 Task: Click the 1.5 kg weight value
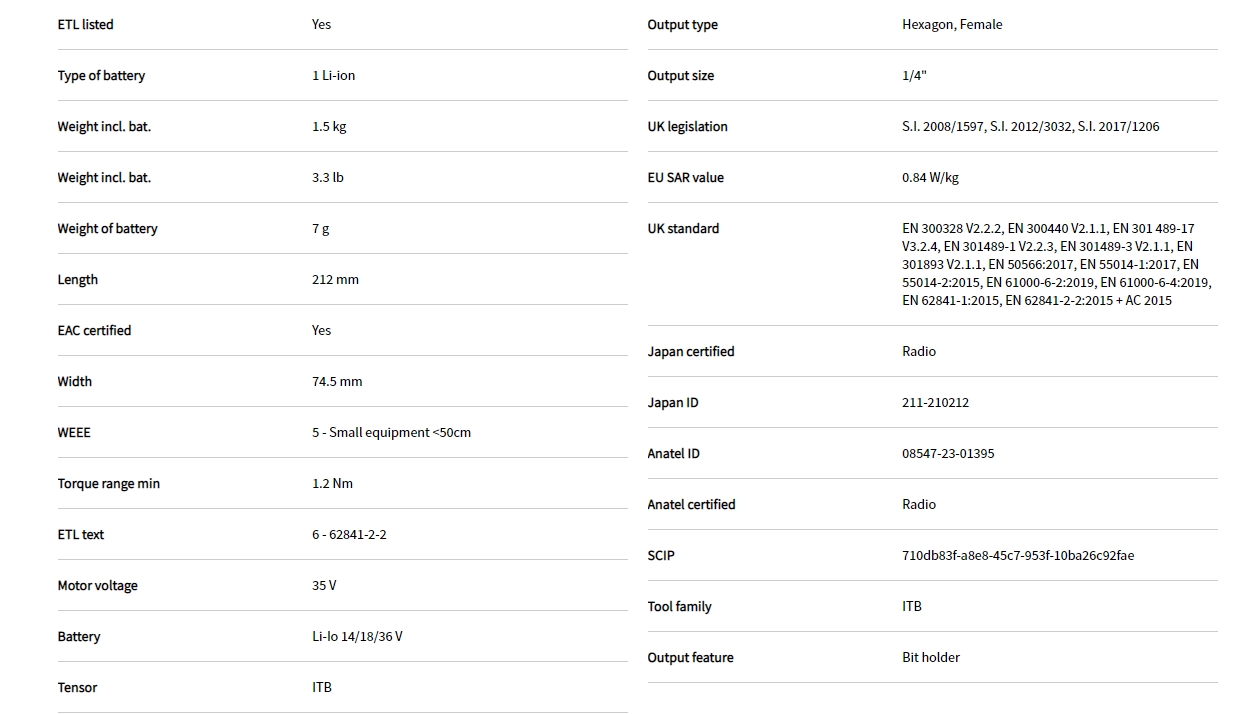point(329,127)
